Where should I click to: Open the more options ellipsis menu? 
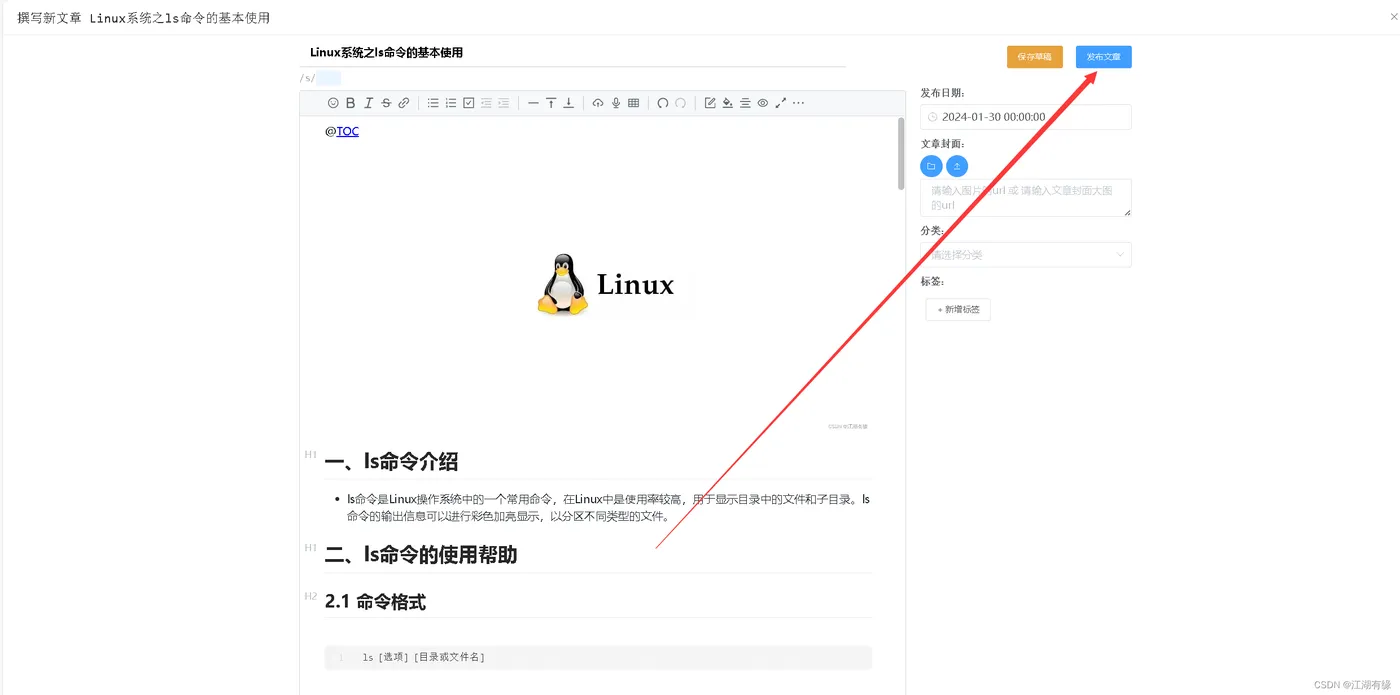point(798,103)
